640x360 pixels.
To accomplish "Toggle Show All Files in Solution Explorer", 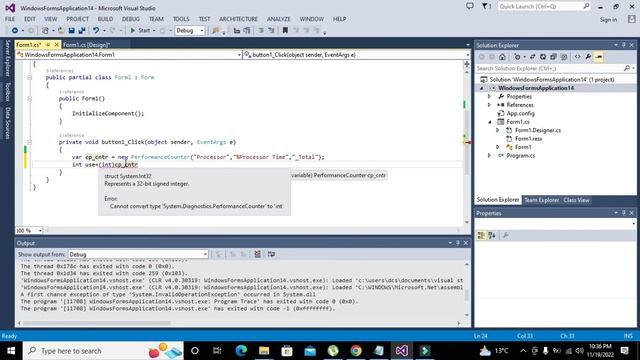I will pyautogui.click(x=564, y=57).
